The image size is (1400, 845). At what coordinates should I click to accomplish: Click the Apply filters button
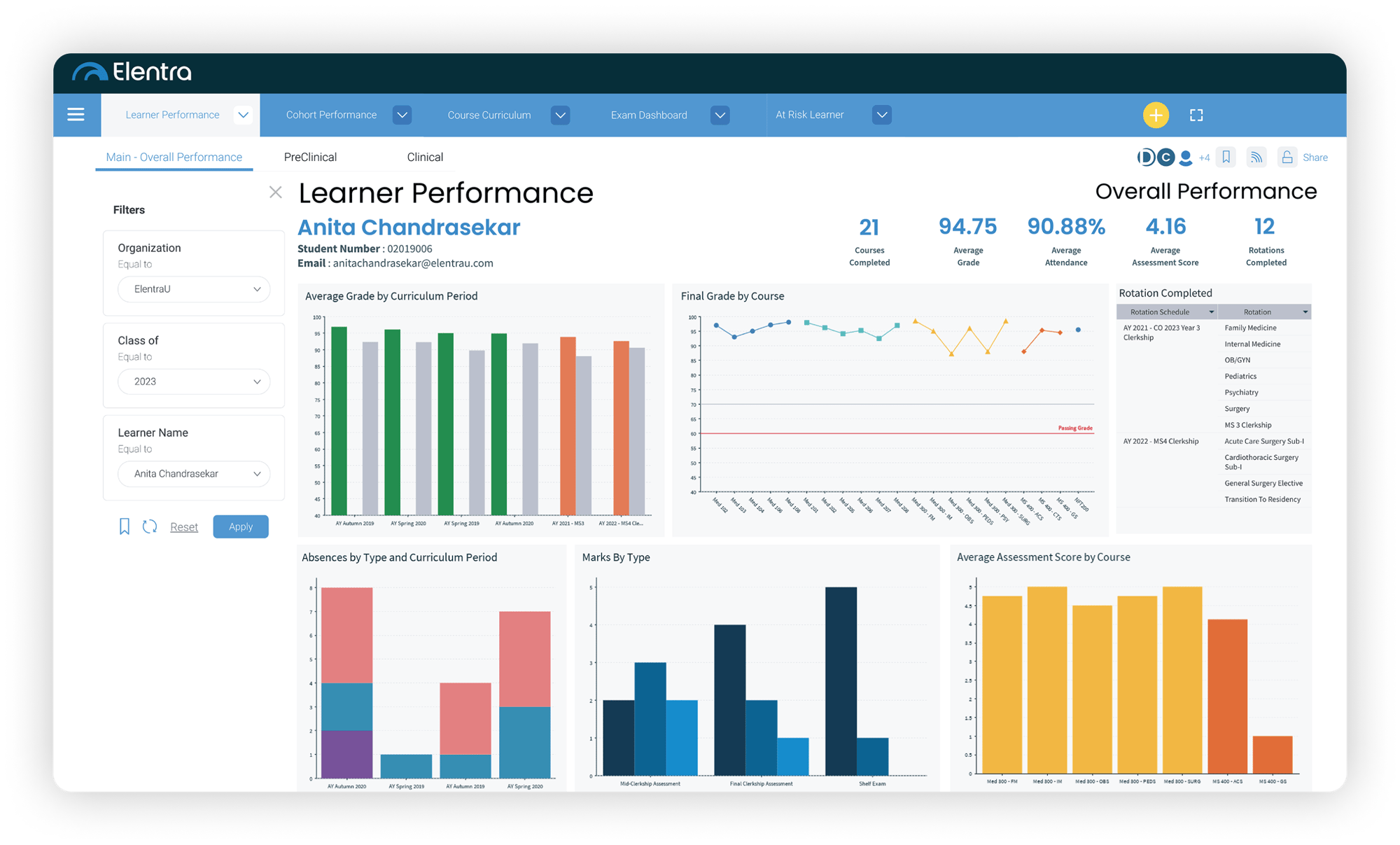[x=241, y=526]
